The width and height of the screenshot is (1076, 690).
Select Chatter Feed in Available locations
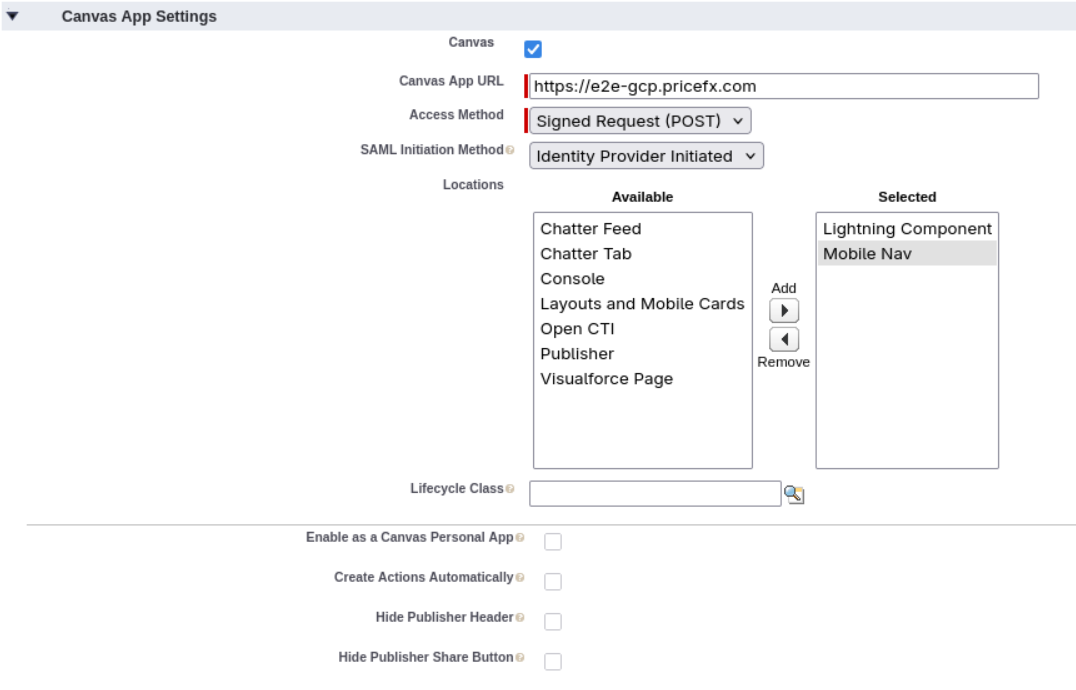point(591,229)
